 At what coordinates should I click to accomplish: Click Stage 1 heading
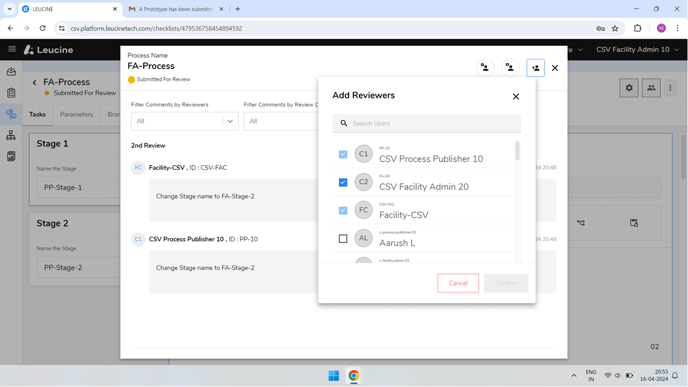pyautogui.click(x=52, y=143)
